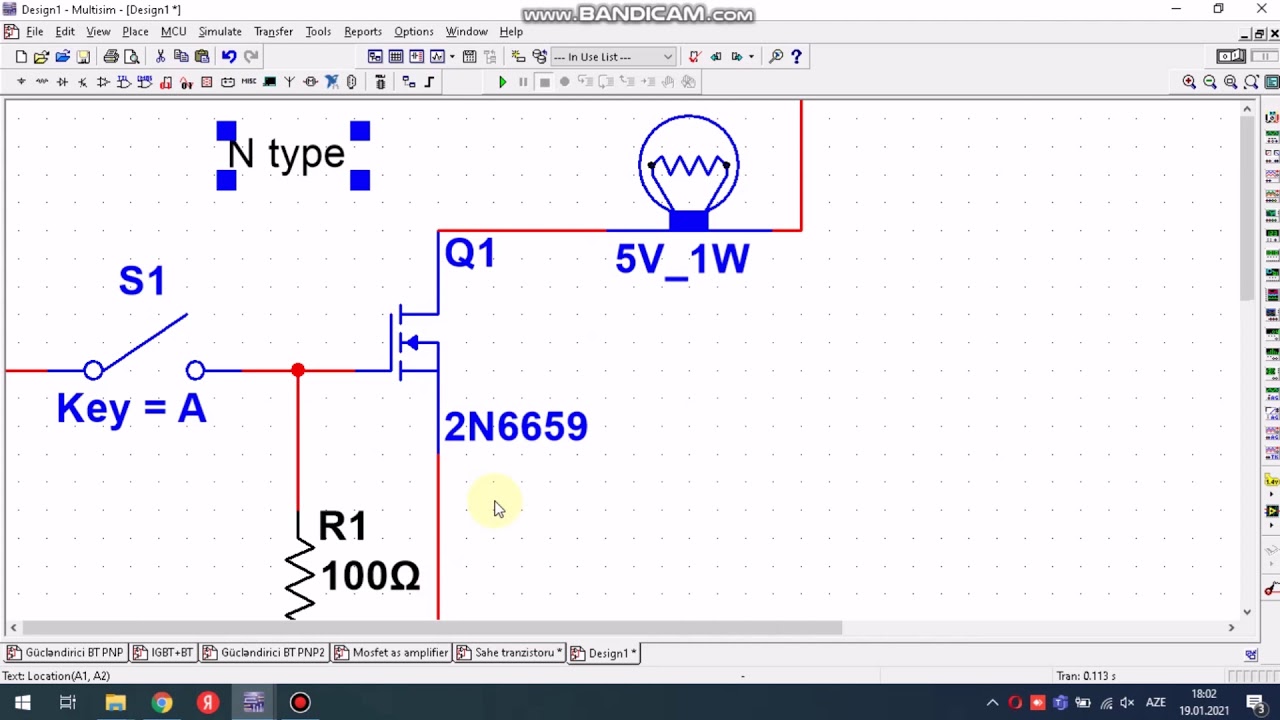The height and width of the screenshot is (720, 1280).
Task: Run the electrical rules check icon
Action: [694, 56]
